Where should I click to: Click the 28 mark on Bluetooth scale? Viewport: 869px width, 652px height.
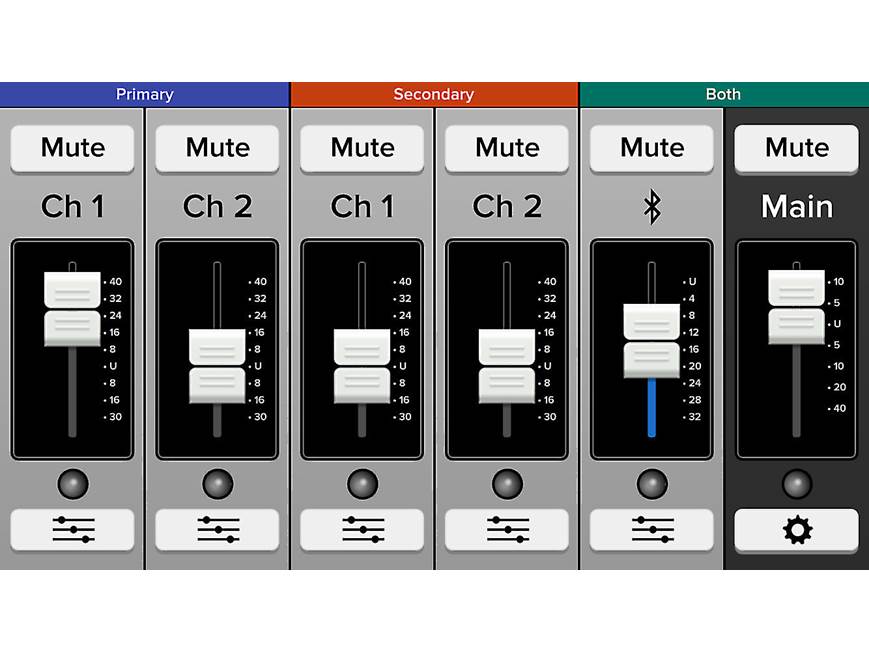692,400
